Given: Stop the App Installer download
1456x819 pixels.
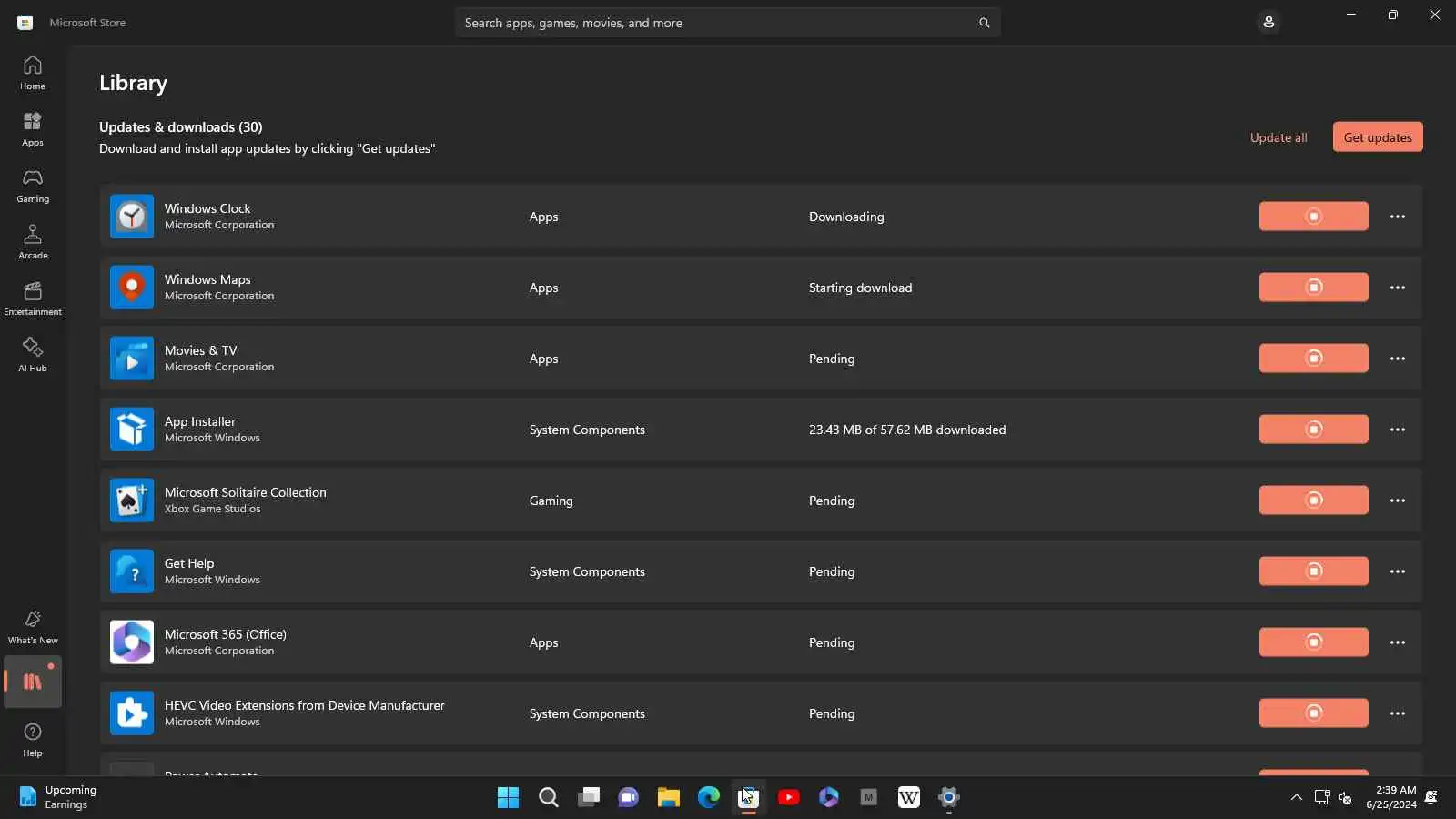Looking at the screenshot, I should pos(1313,430).
